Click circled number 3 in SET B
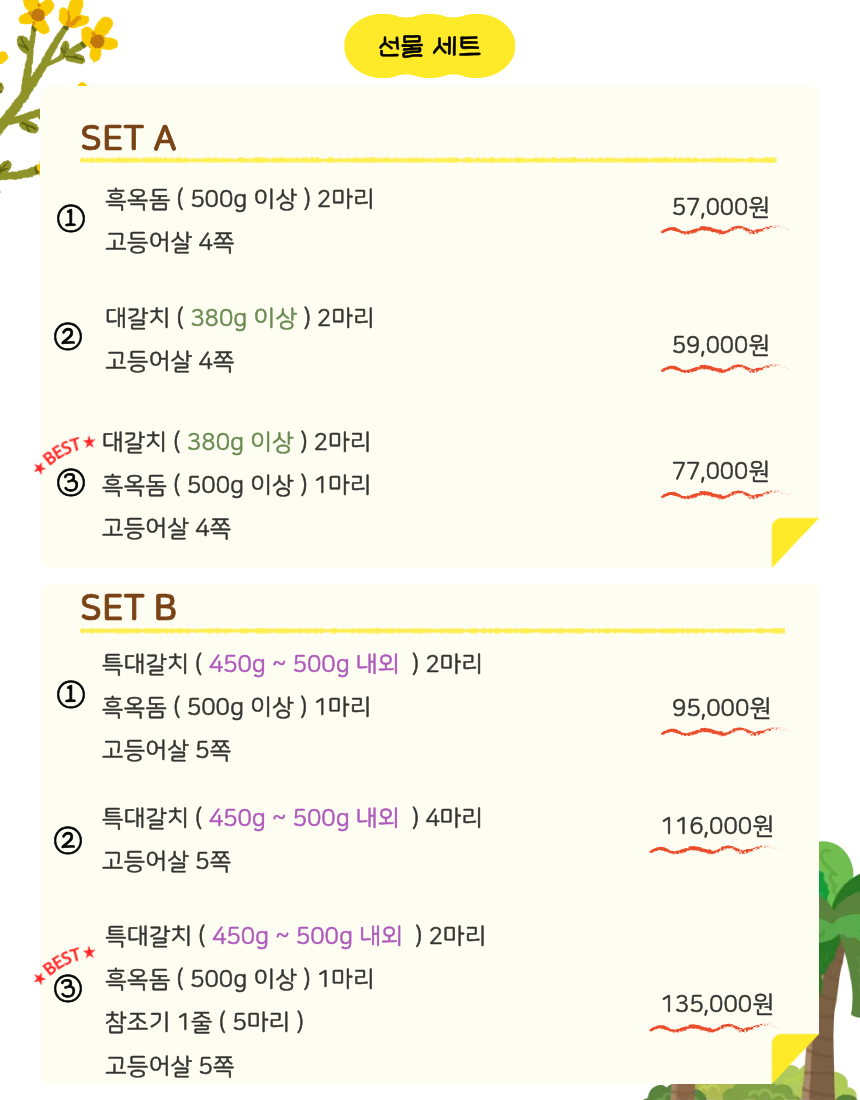Viewport: 860px width, 1100px height. tap(68, 990)
